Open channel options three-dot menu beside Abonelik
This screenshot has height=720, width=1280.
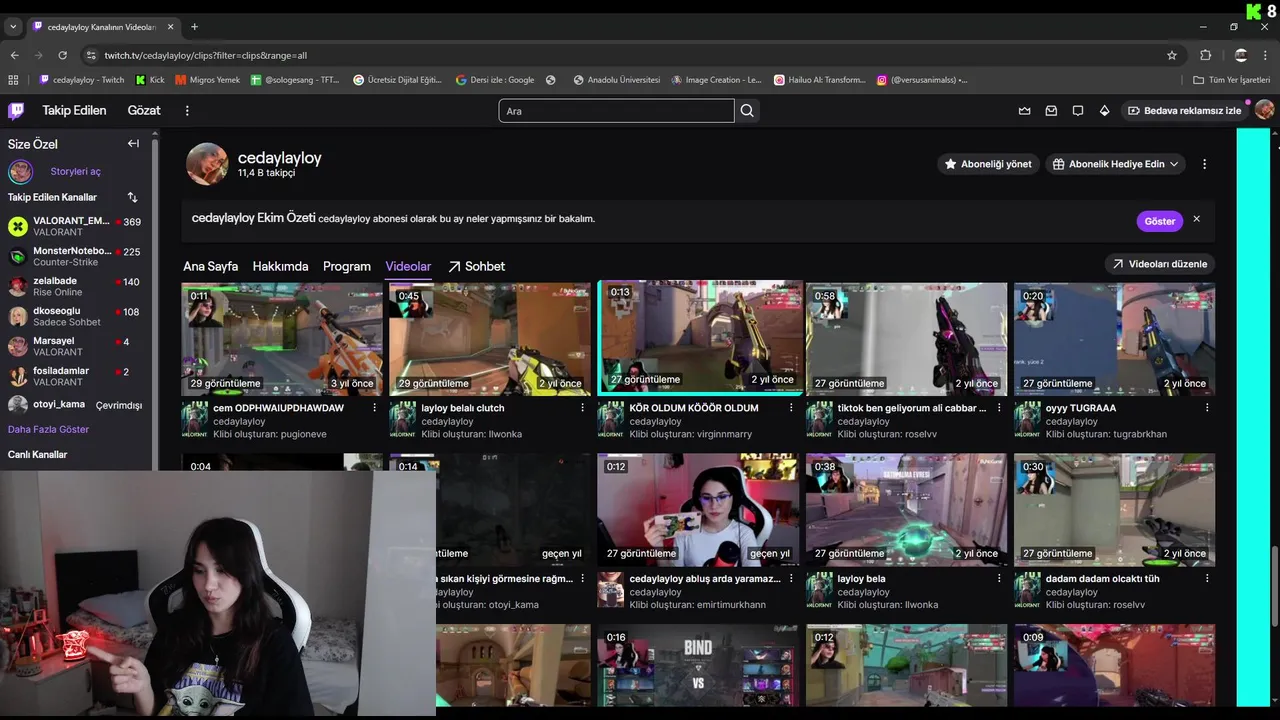[1204, 164]
